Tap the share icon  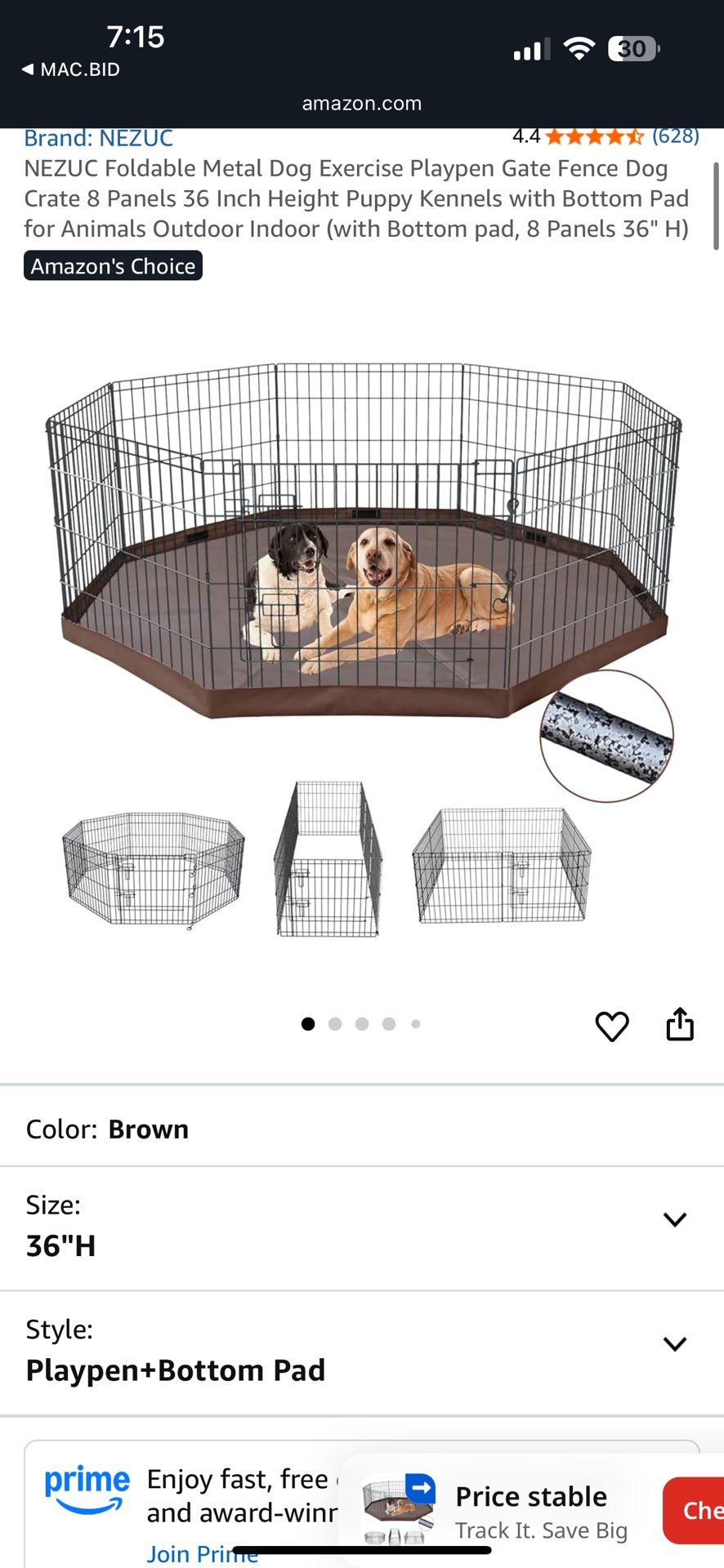(x=680, y=1024)
